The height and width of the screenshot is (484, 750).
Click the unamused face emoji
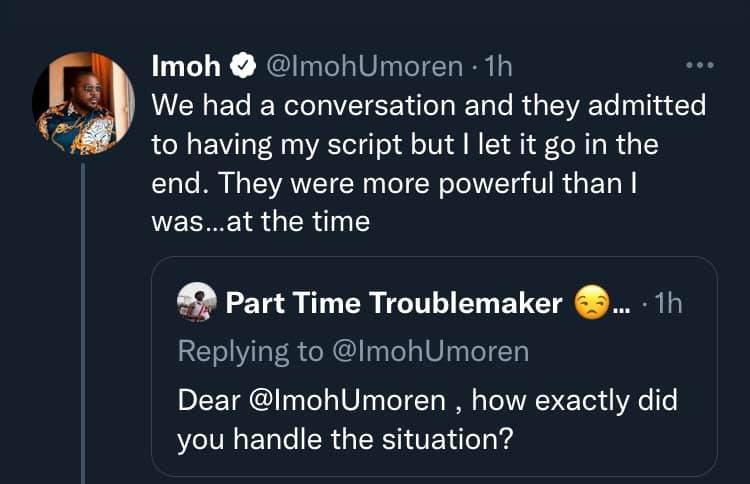[x=590, y=303]
